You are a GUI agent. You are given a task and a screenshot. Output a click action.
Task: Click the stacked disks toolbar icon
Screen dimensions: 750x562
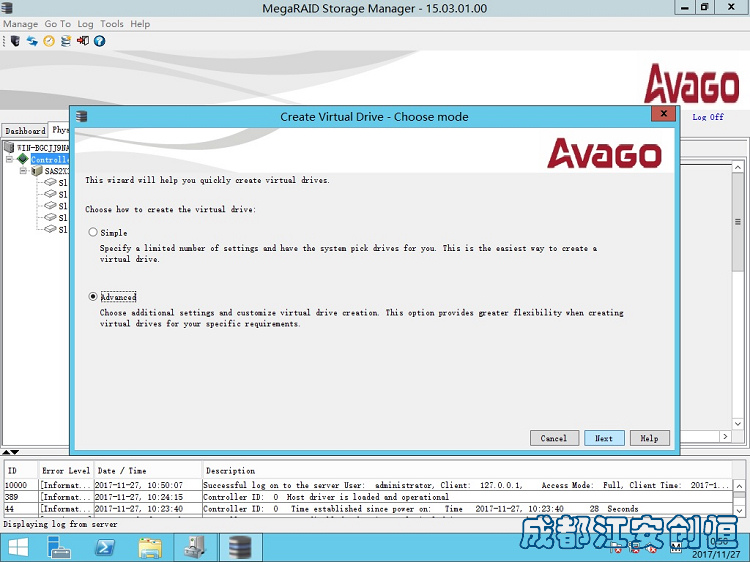pos(66,41)
